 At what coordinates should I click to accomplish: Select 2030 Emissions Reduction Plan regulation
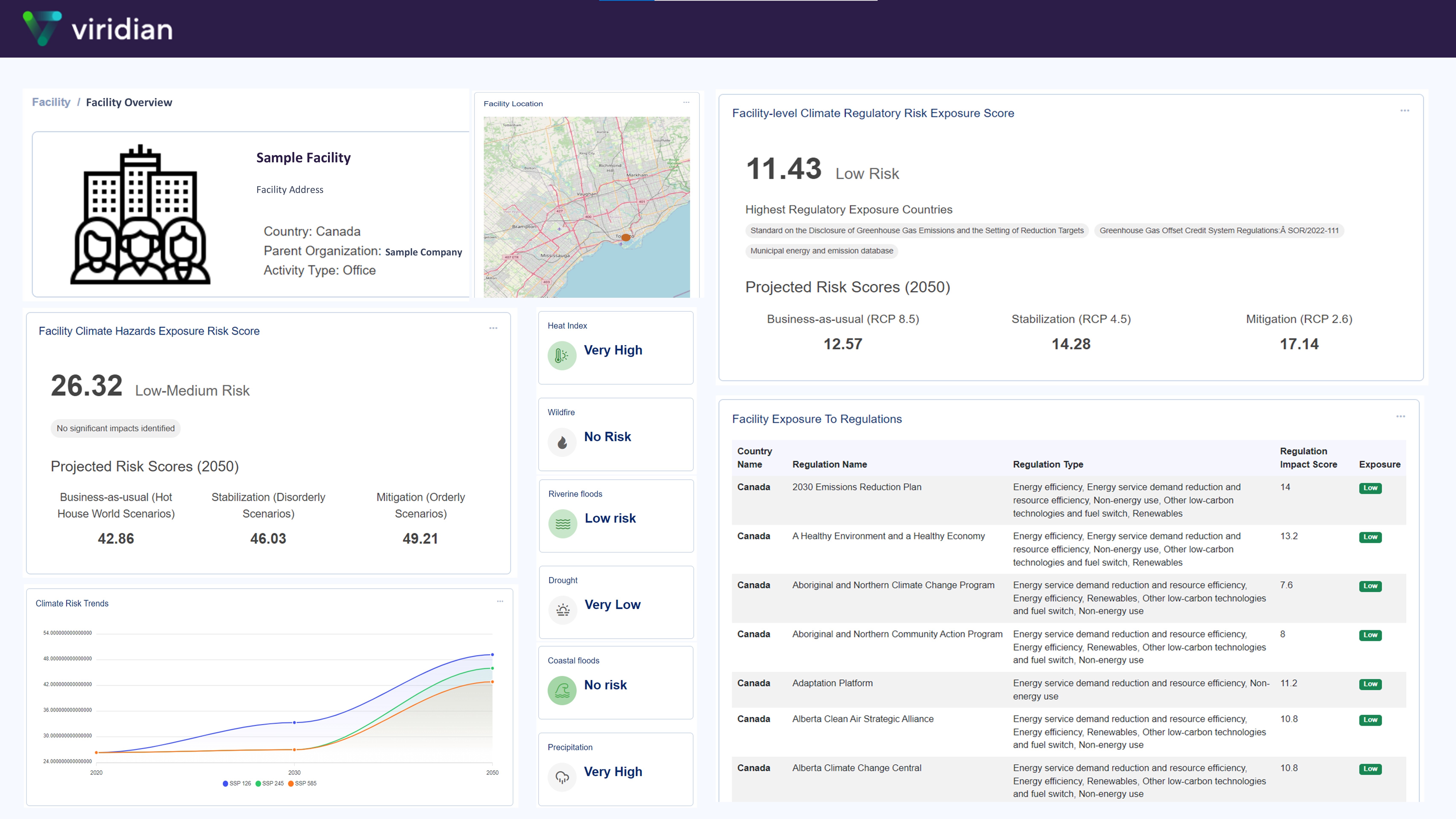(857, 487)
